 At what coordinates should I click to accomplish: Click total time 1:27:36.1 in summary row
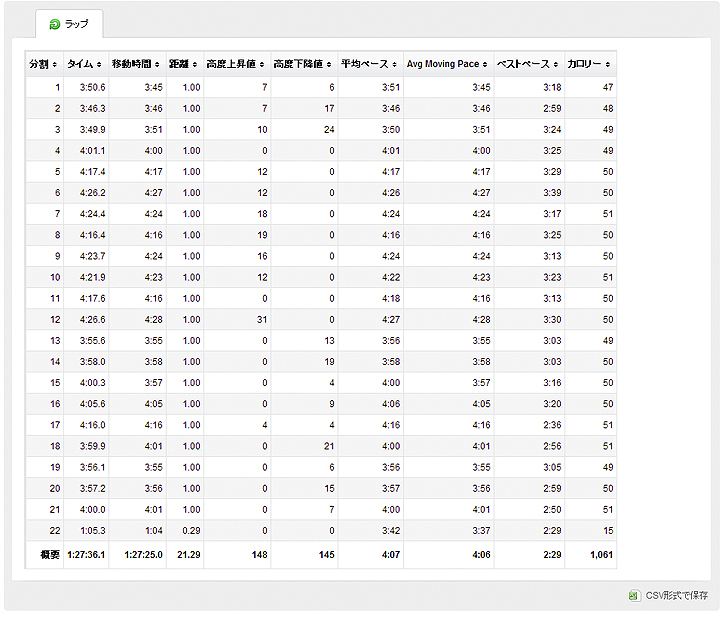tap(85, 554)
